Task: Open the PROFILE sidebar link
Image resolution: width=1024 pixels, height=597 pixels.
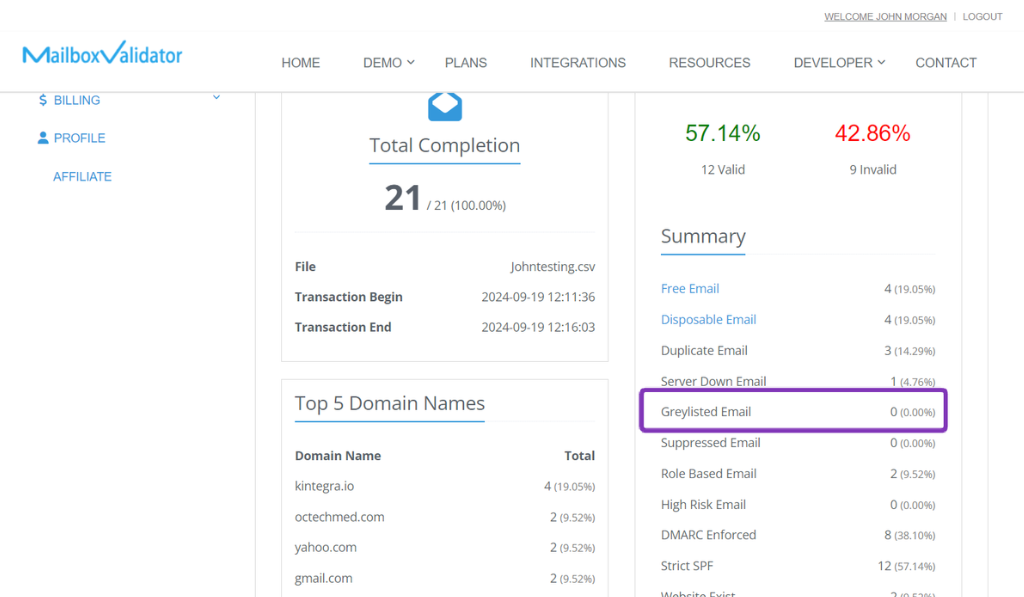Action: (80, 138)
